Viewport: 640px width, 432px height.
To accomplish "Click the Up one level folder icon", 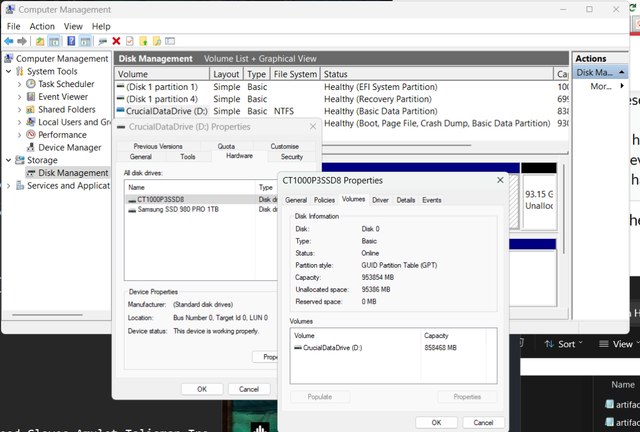I will pyautogui.click(x=40, y=41).
